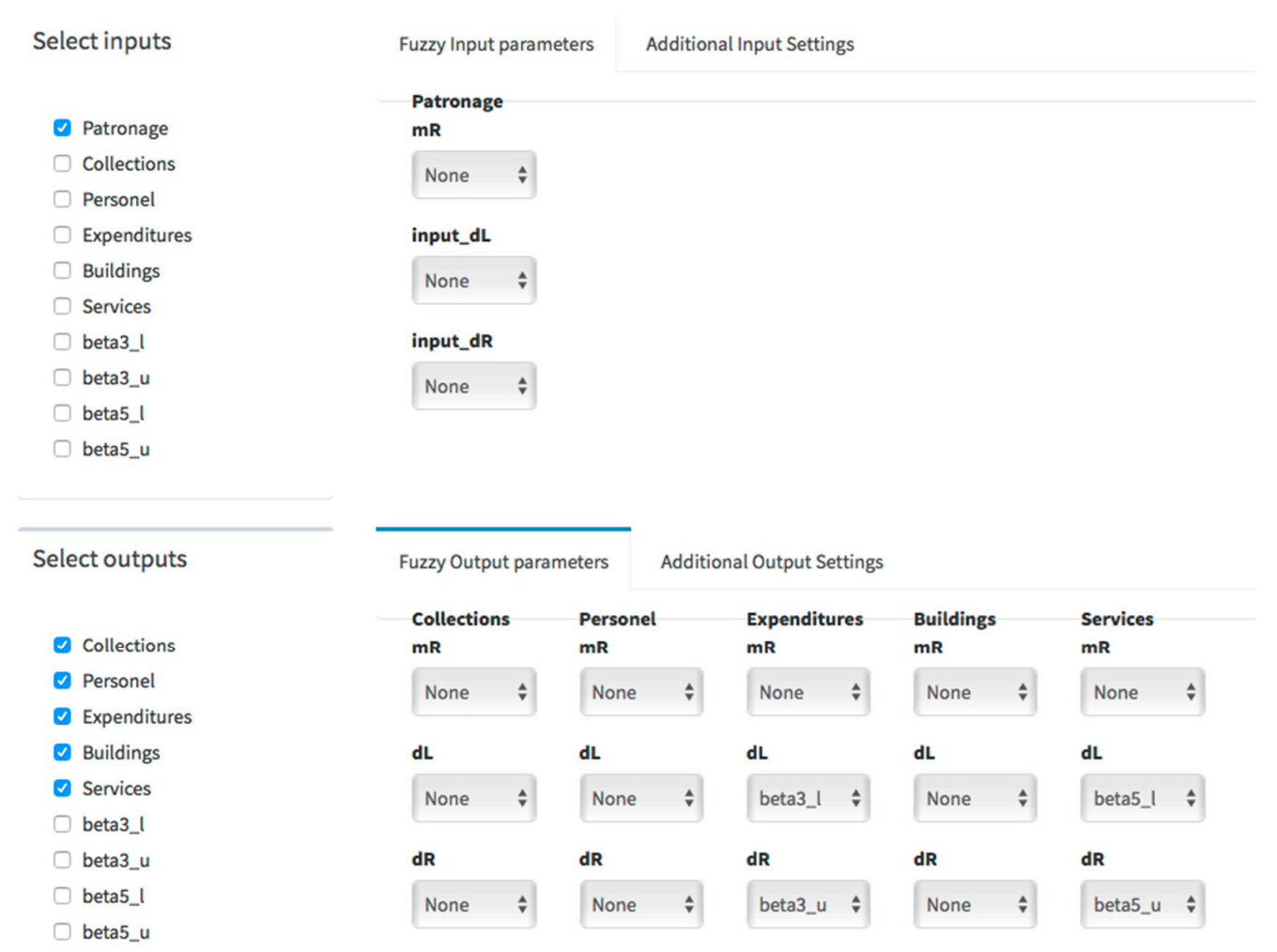Check beta3_l in Select inputs
This screenshot has height=952, width=1277.
coord(62,342)
